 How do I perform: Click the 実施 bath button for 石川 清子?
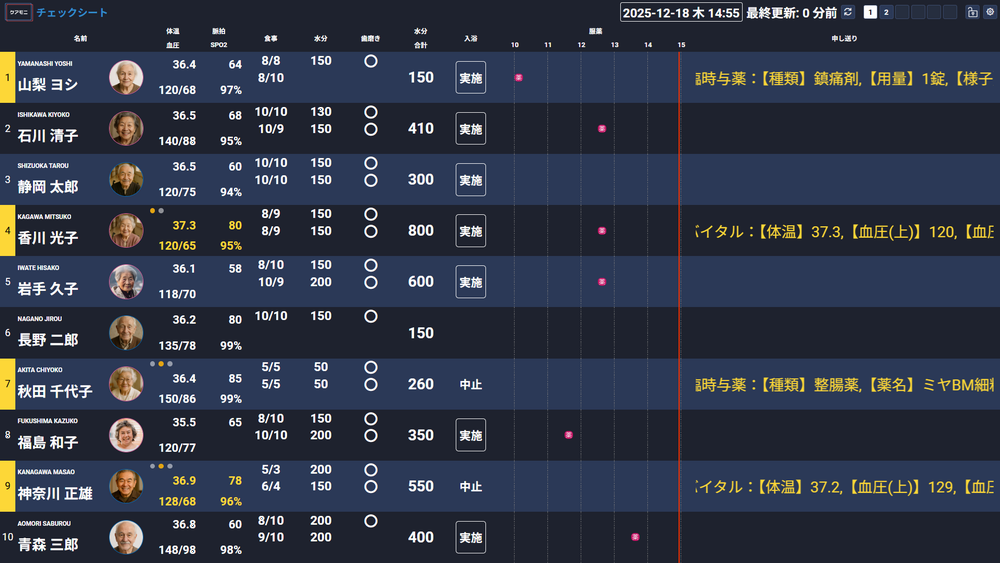point(471,129)
